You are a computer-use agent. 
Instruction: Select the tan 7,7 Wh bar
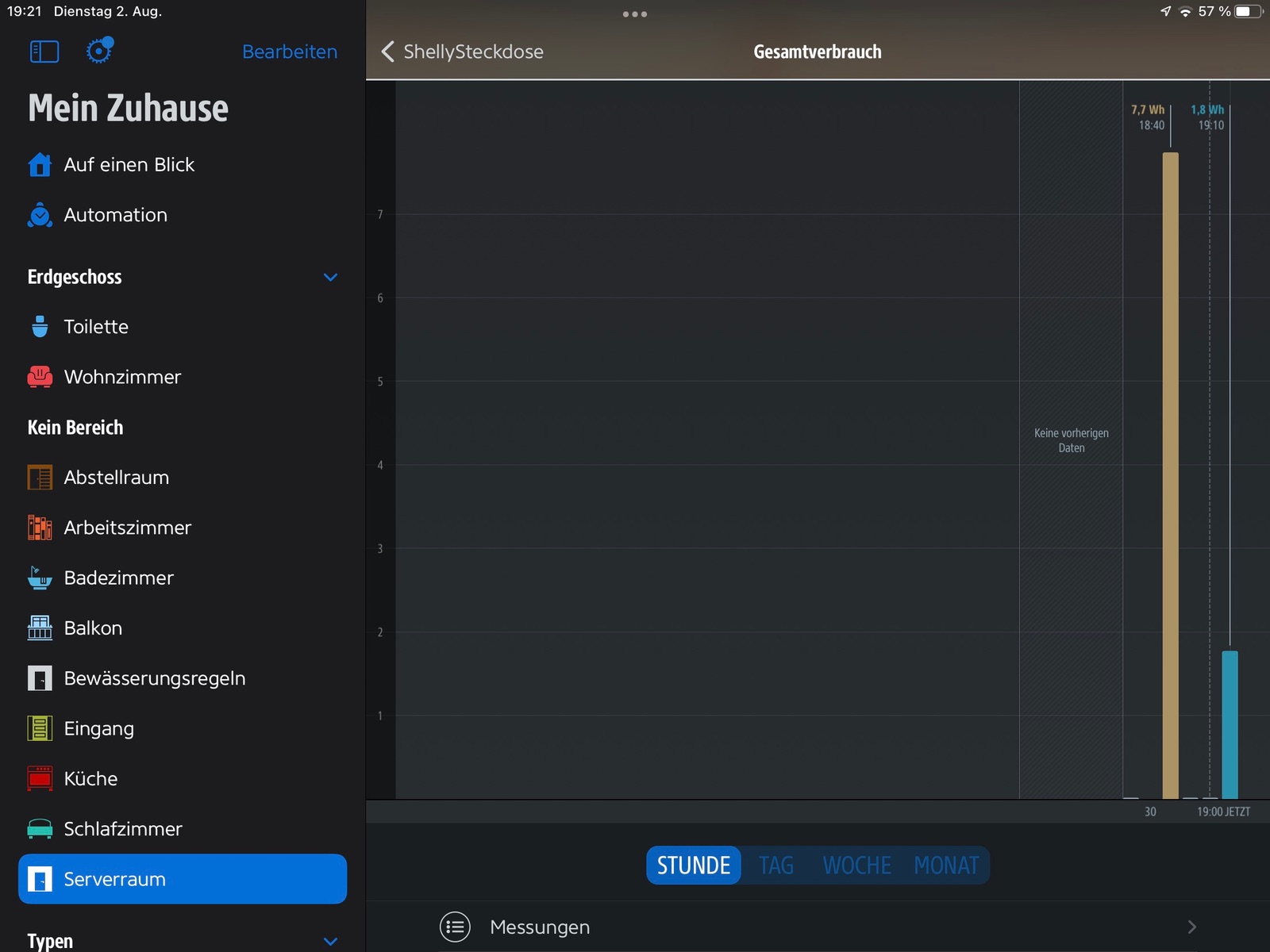1170,476
